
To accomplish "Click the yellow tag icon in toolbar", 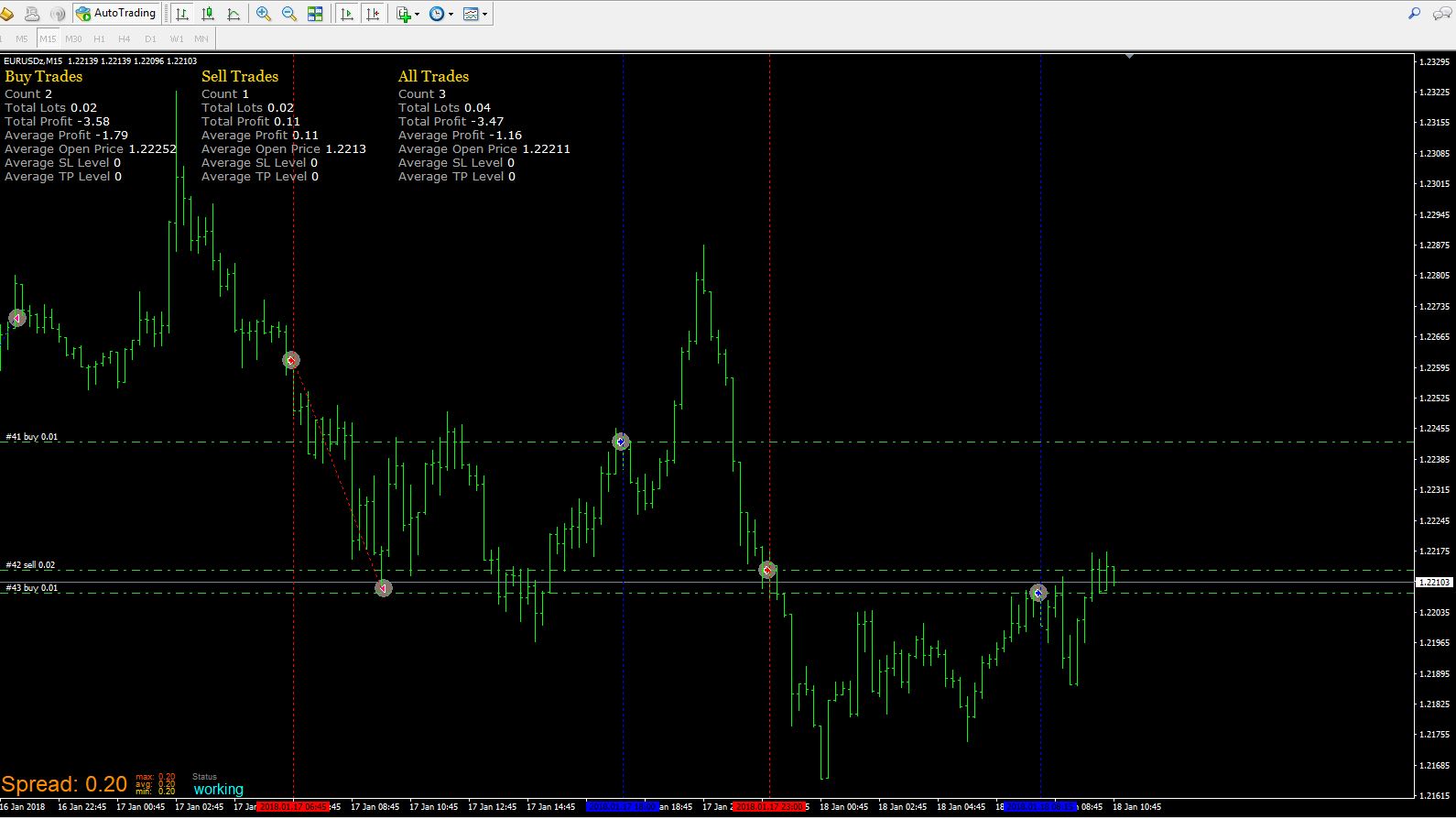I will point(6,14).
